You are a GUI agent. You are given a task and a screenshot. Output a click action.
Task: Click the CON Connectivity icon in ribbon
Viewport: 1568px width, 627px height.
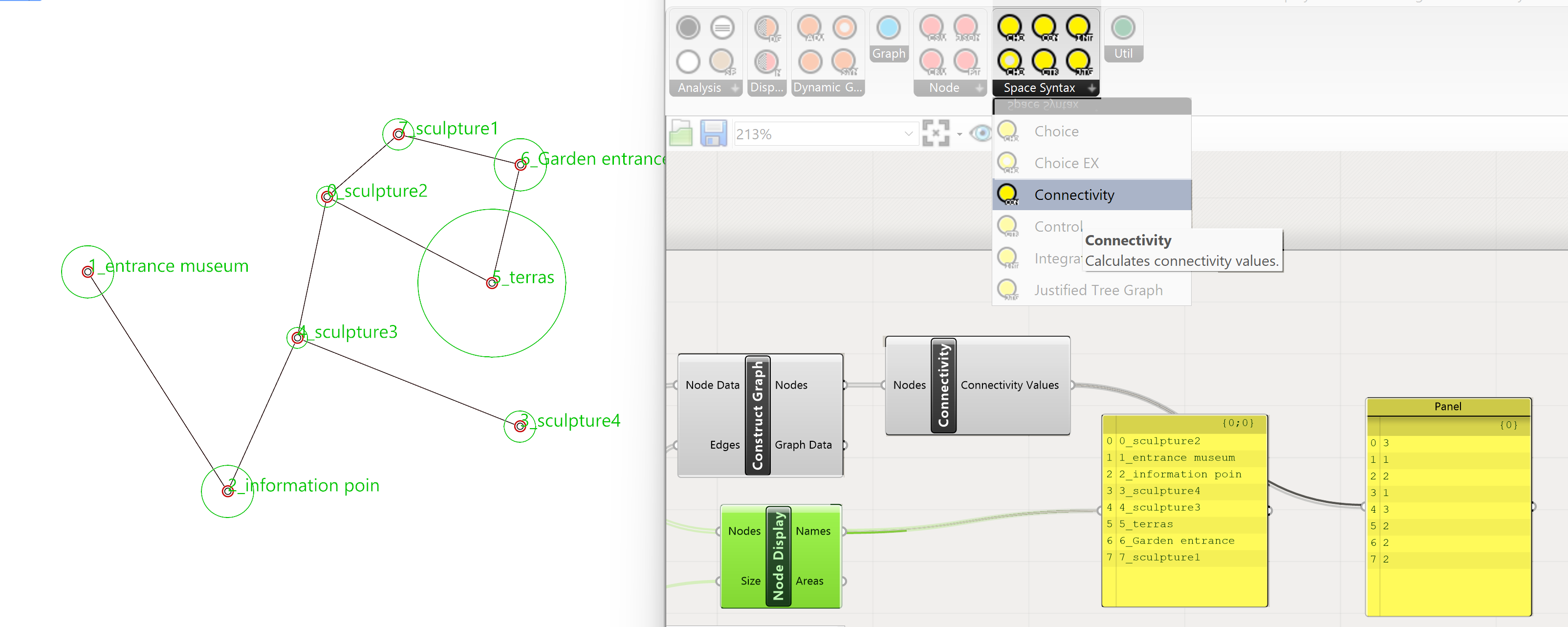pyautogui.click(x=1045, y=27)
